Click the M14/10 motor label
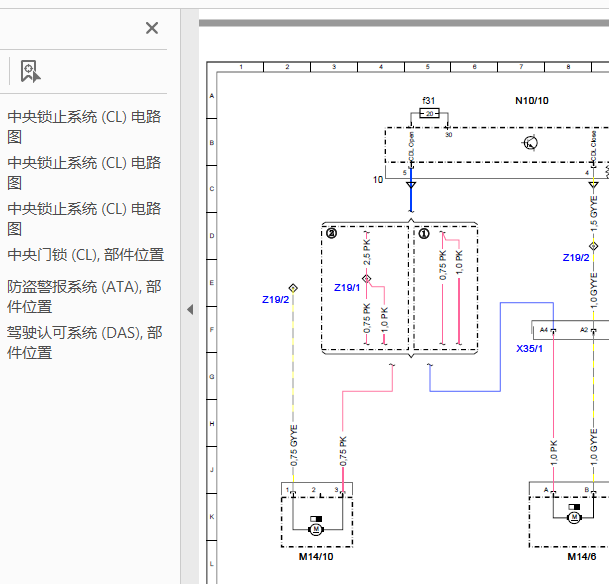Screen dimensions: 609x584 pyautogui.click(x=316, y=556)
